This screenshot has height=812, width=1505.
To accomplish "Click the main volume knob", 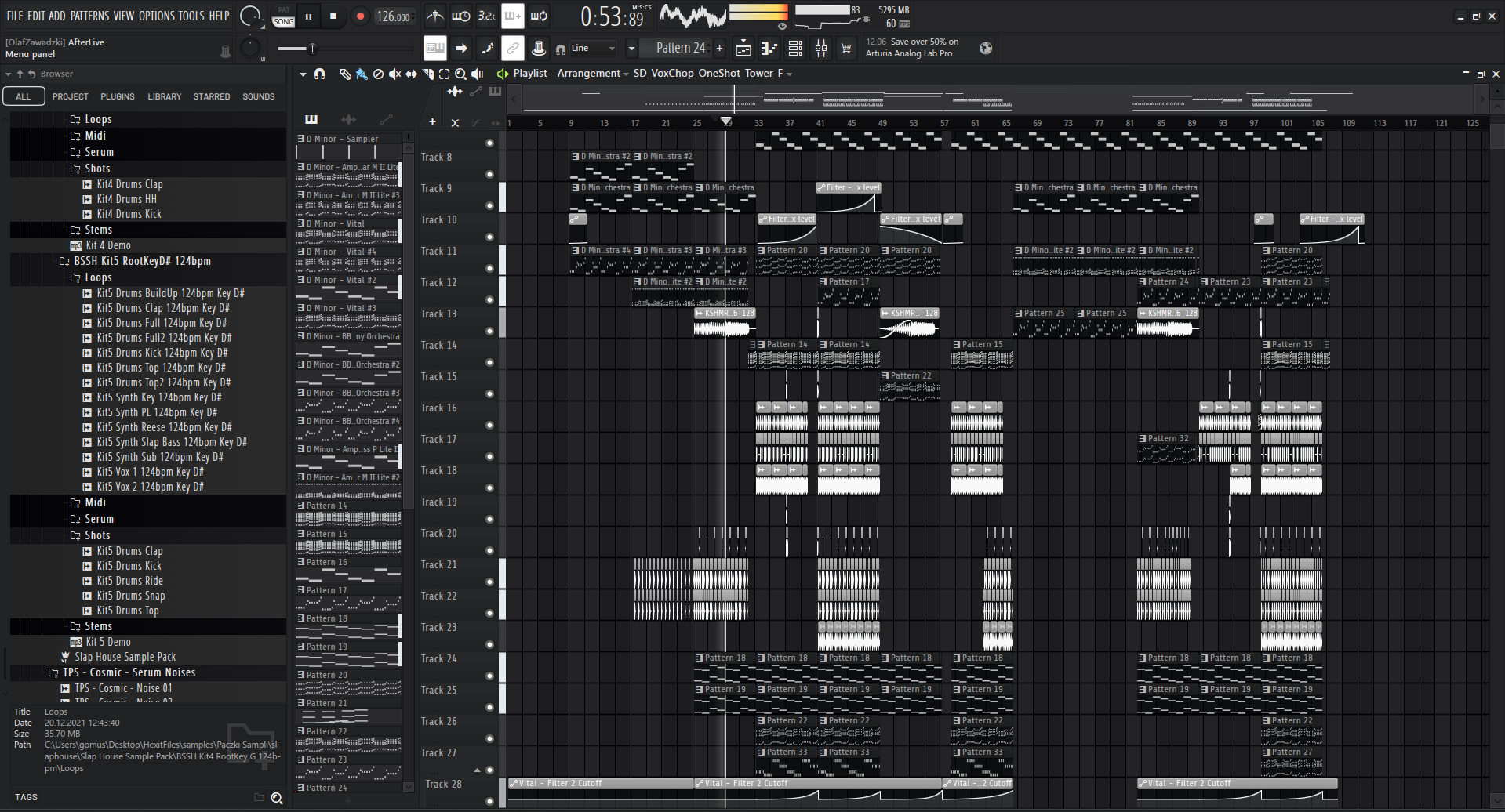I will 250,15.
